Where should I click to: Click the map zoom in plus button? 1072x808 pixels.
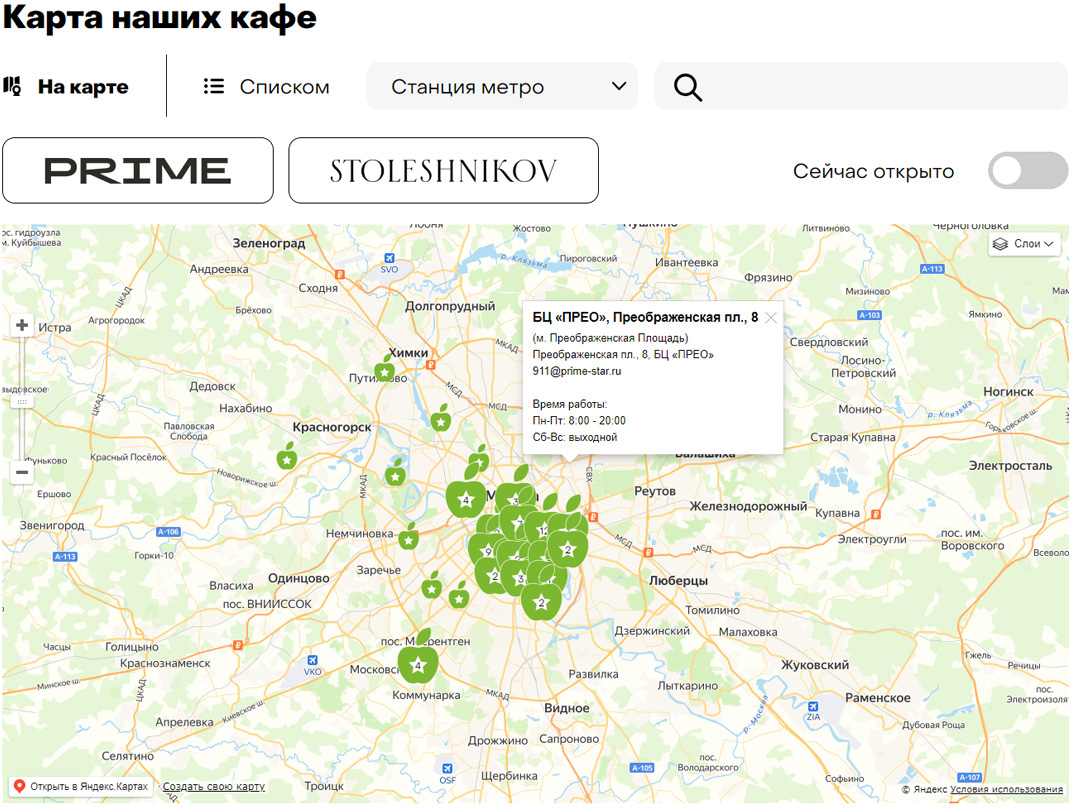(x=22, y=326)
